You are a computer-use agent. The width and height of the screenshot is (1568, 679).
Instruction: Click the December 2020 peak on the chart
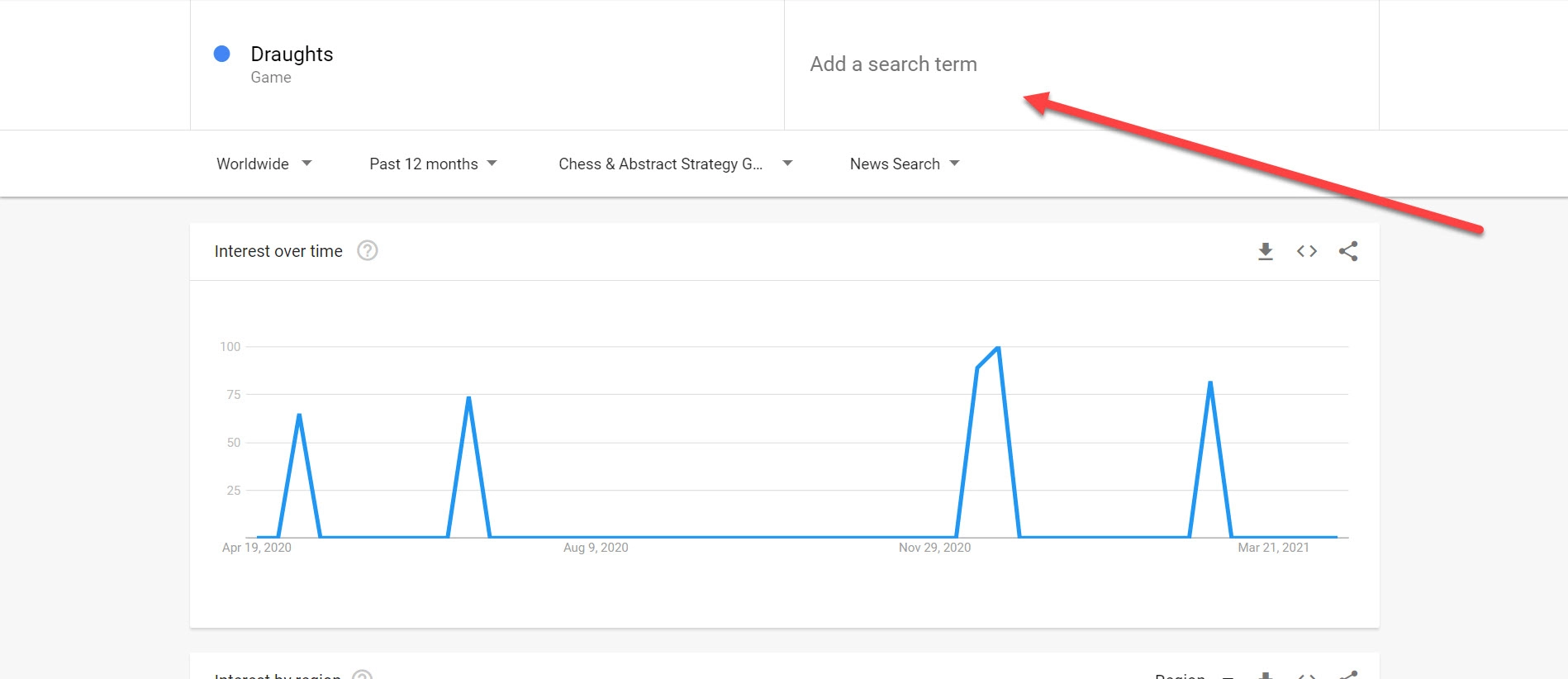click(x=996, y=348)
